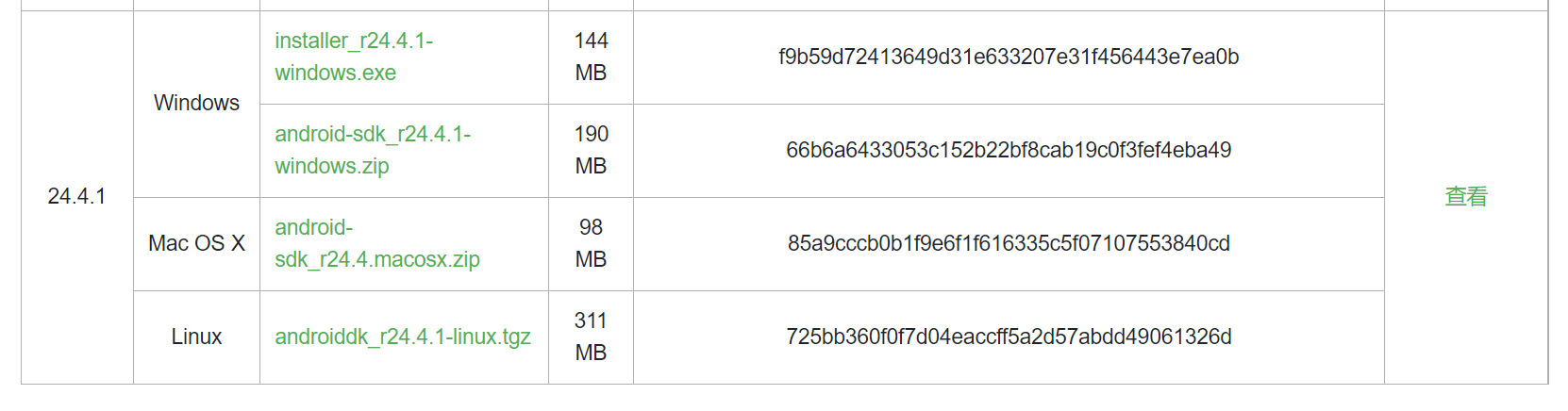Image resolution: width=1568 pixels, height=411 pixels.
Task: Click the 24.4.1 version cell
Action: [76, 196]
